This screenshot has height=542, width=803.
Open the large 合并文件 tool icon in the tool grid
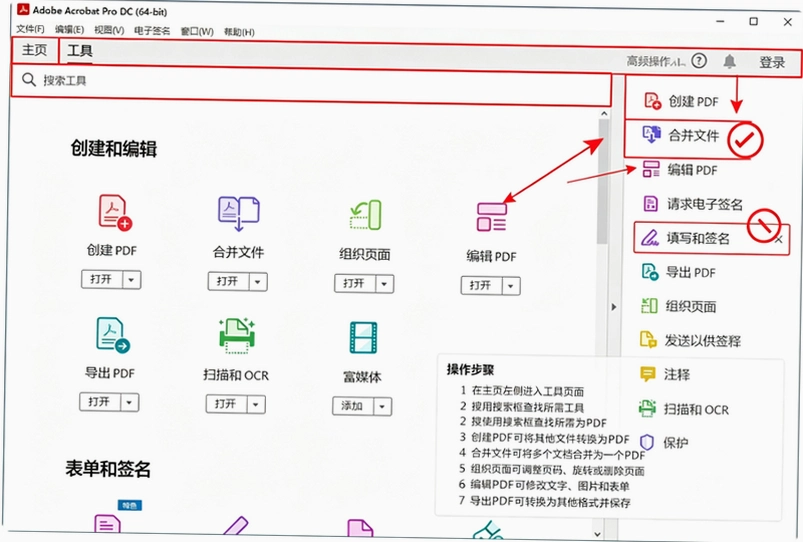tap(239, 214)
